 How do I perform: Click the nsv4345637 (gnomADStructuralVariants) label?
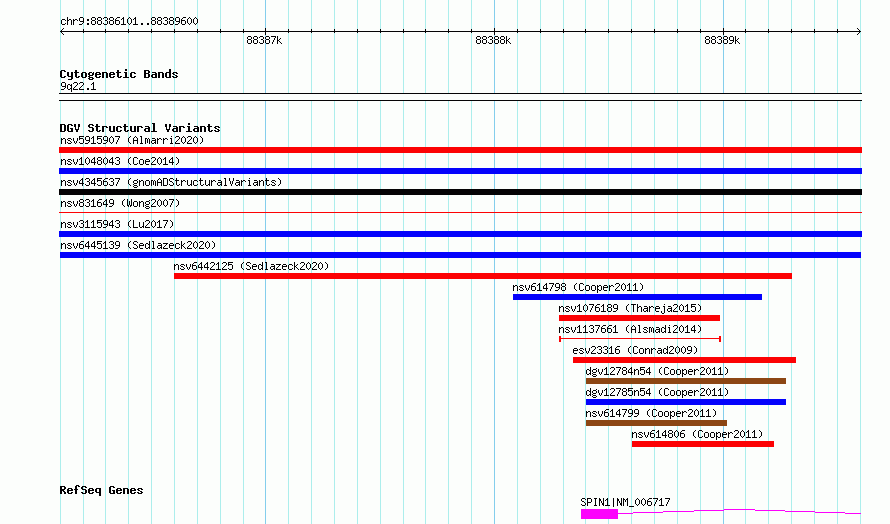click(x=171, y=182)
